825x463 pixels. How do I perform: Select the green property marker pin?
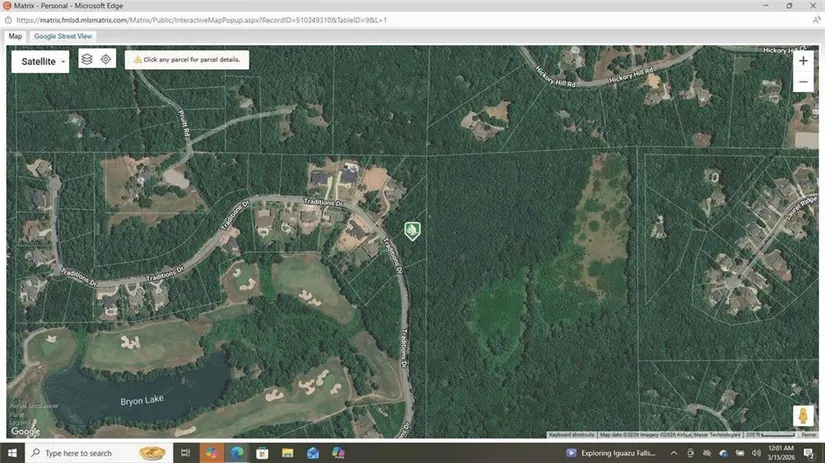click(x=412, y=231)
